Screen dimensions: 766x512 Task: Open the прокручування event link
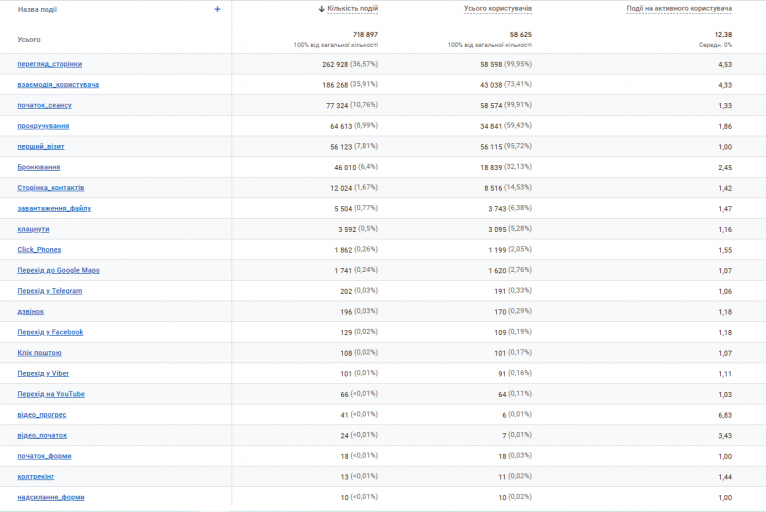pos(43,126)
